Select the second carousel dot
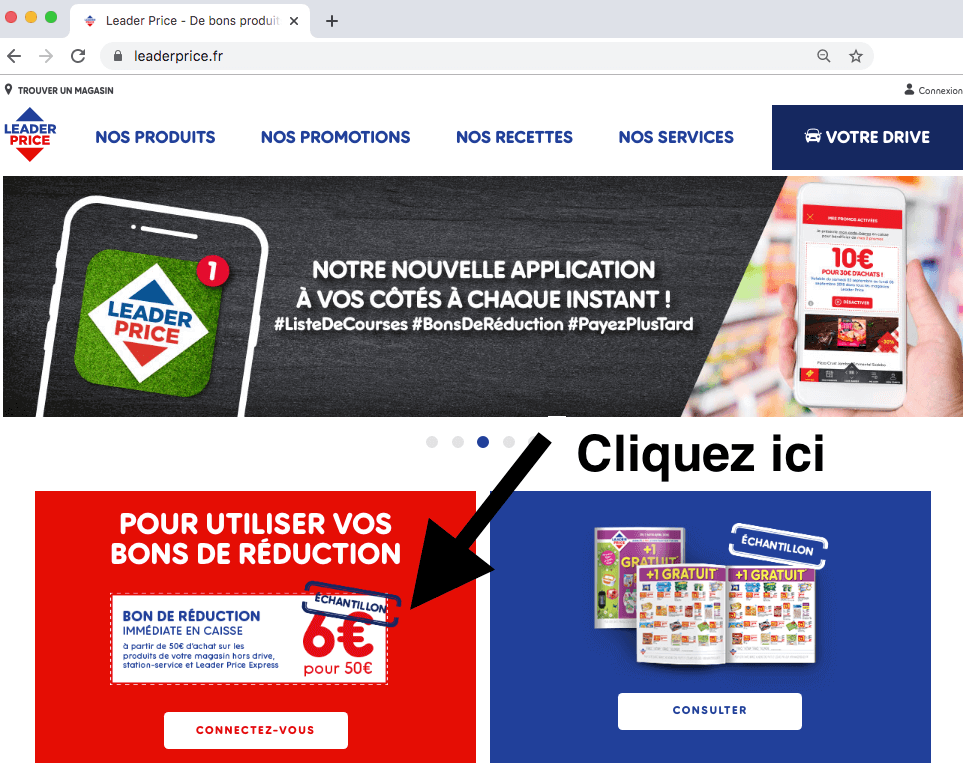 tap(458, 442)
